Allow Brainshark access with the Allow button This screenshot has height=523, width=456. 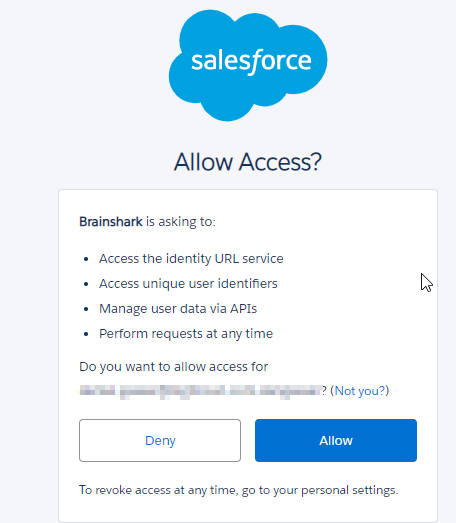point(336,440)
